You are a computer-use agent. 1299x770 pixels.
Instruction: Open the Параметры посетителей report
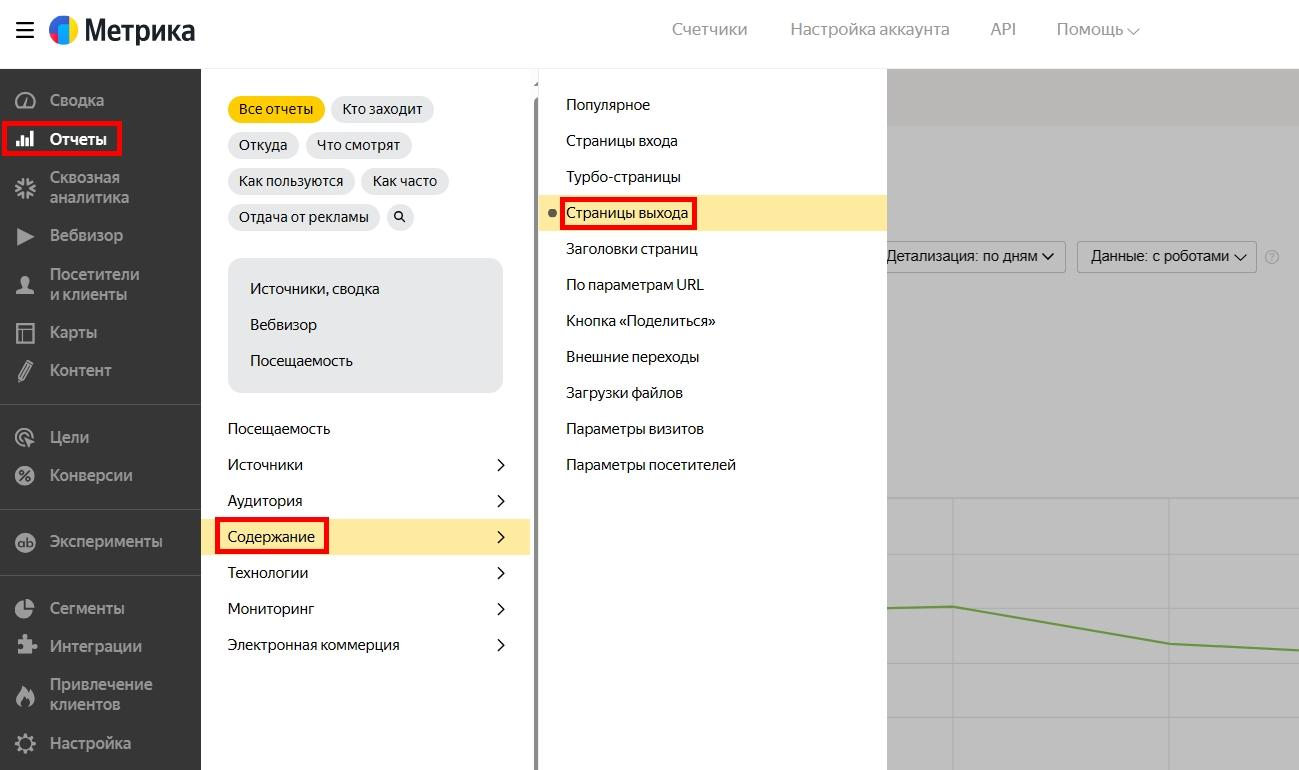[x=651, y=465]
